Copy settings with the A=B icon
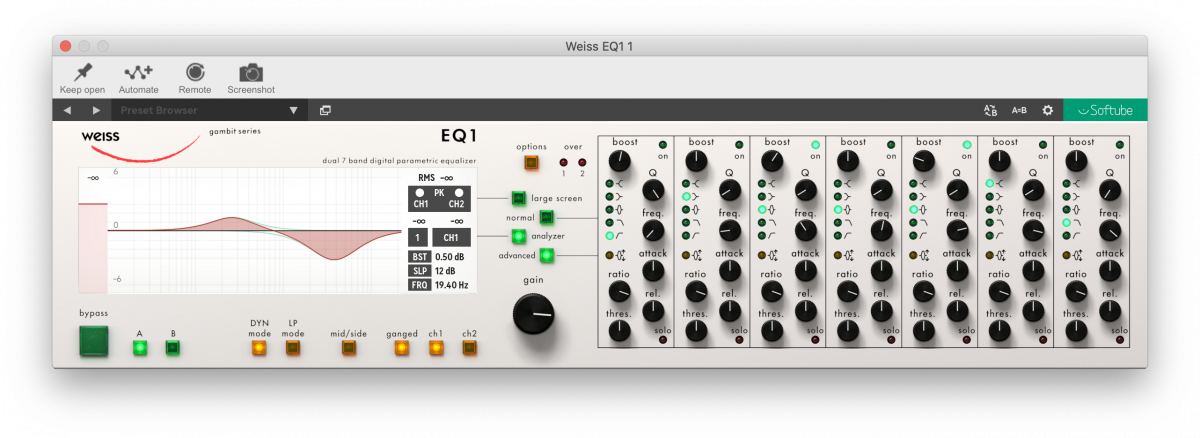The height and width of the screenshot is (438, 1200). [x=1019, y=110]
